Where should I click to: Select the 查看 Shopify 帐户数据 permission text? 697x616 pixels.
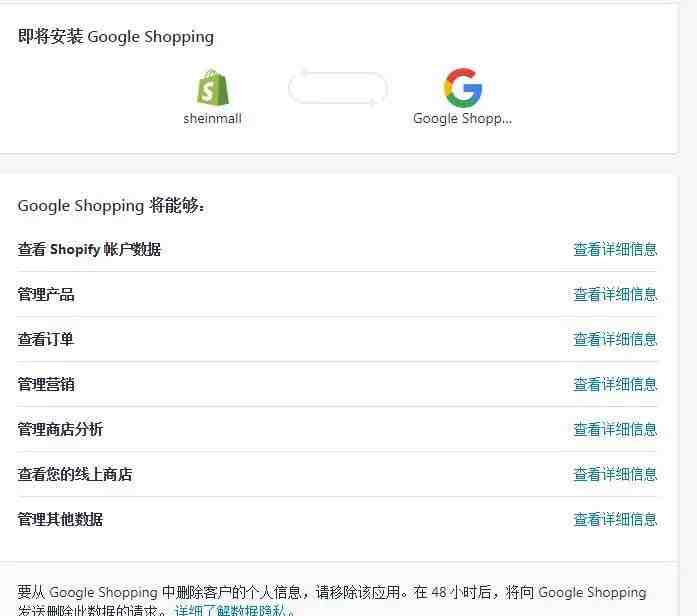[89, 249]
